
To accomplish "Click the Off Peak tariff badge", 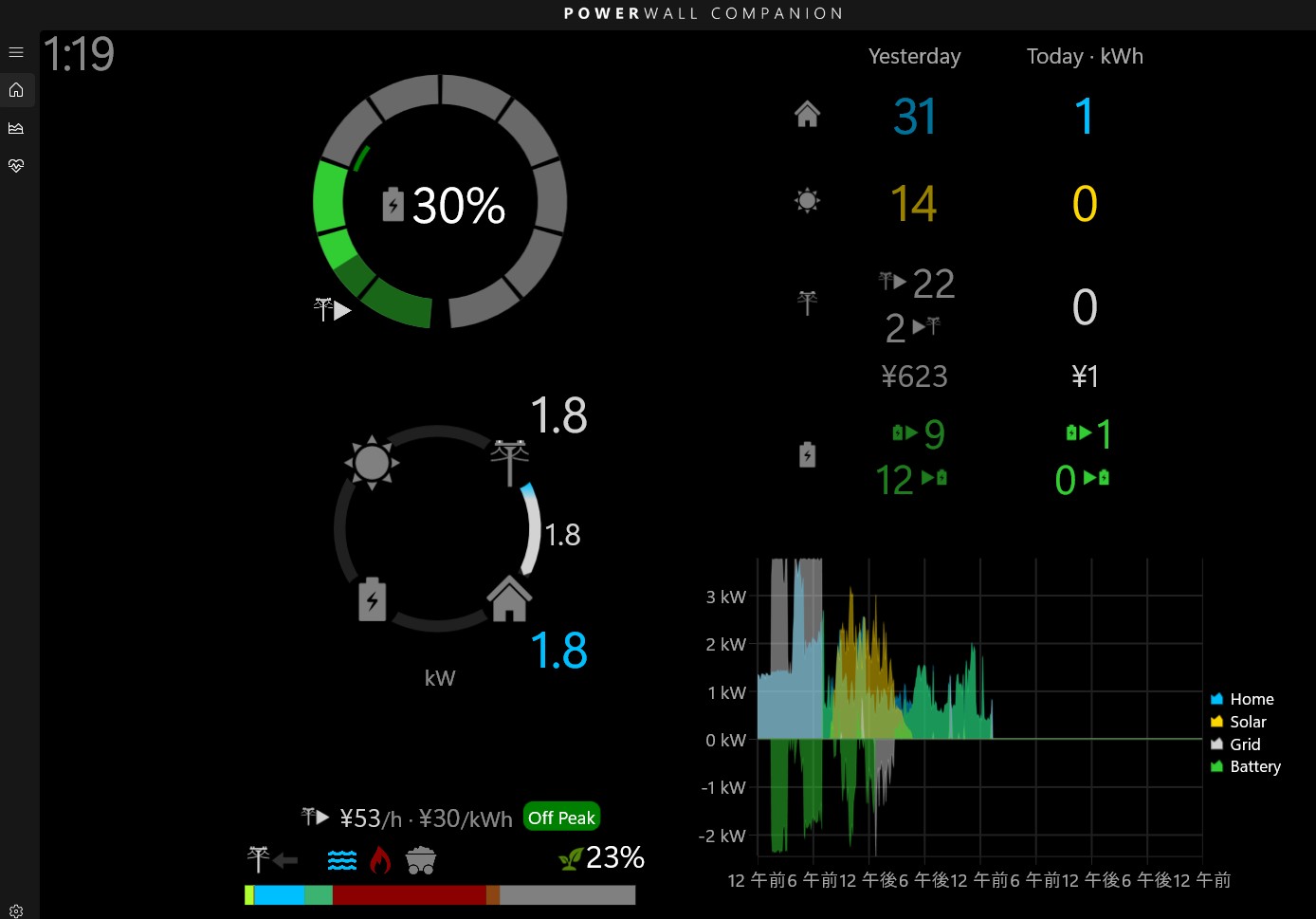I will 561,818.
